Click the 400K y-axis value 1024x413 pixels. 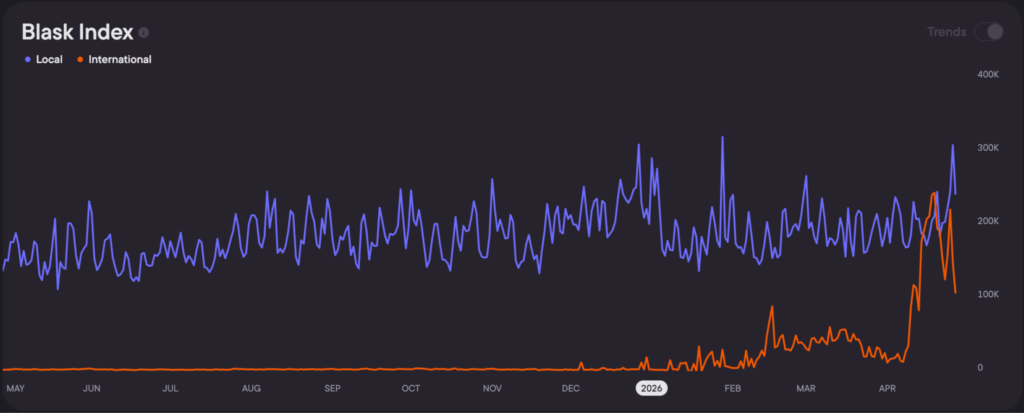coord(989,74)
